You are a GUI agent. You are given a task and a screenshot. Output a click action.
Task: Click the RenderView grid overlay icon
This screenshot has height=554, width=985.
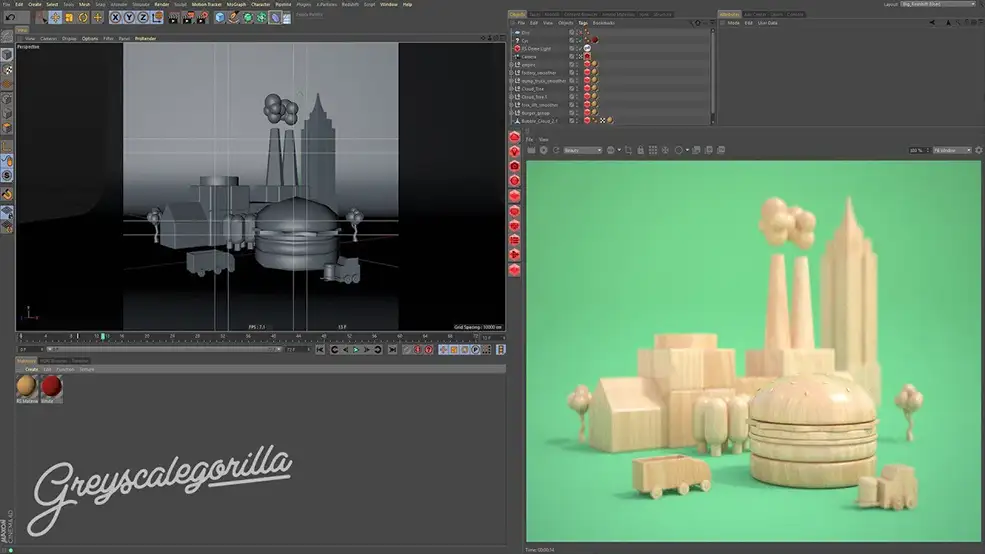click(653, 150)
